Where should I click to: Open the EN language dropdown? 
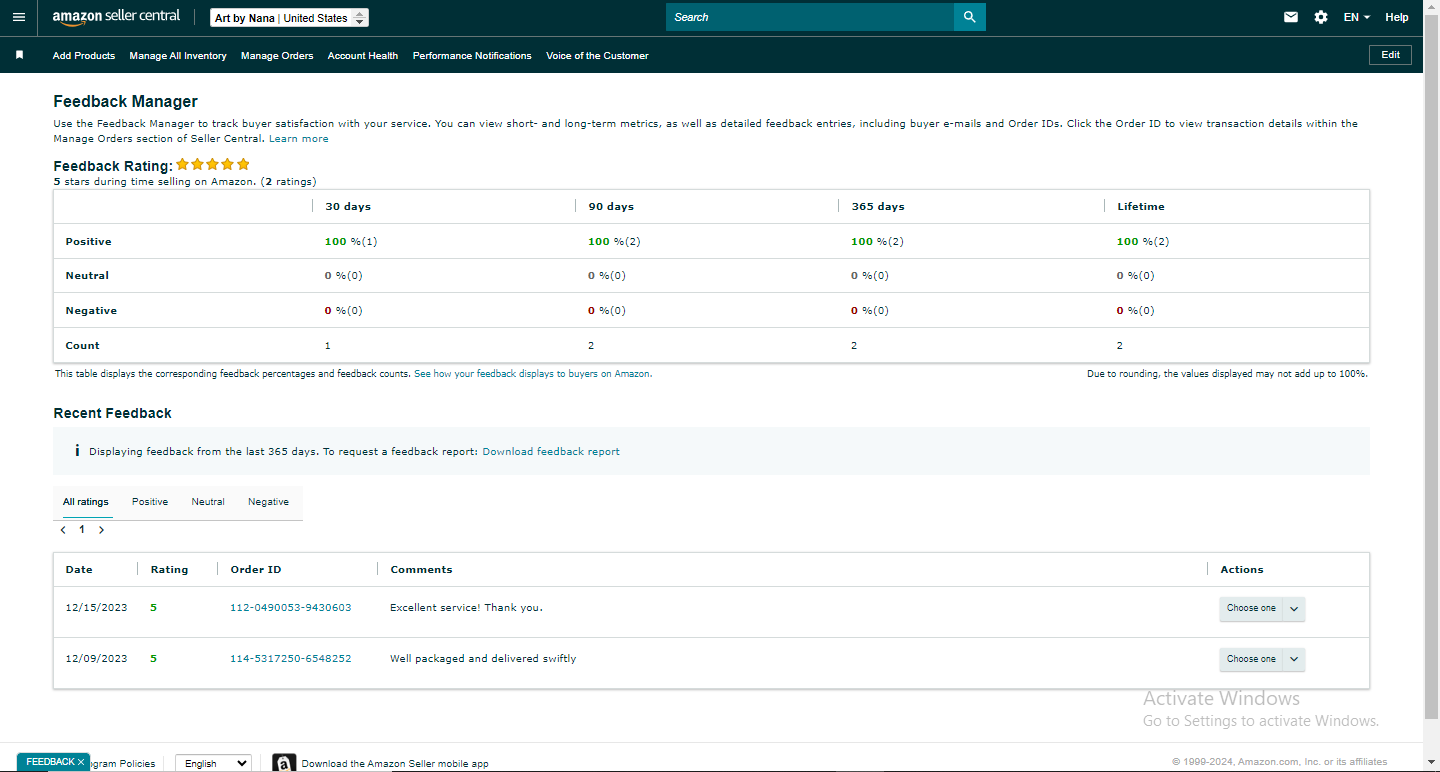1357,17
